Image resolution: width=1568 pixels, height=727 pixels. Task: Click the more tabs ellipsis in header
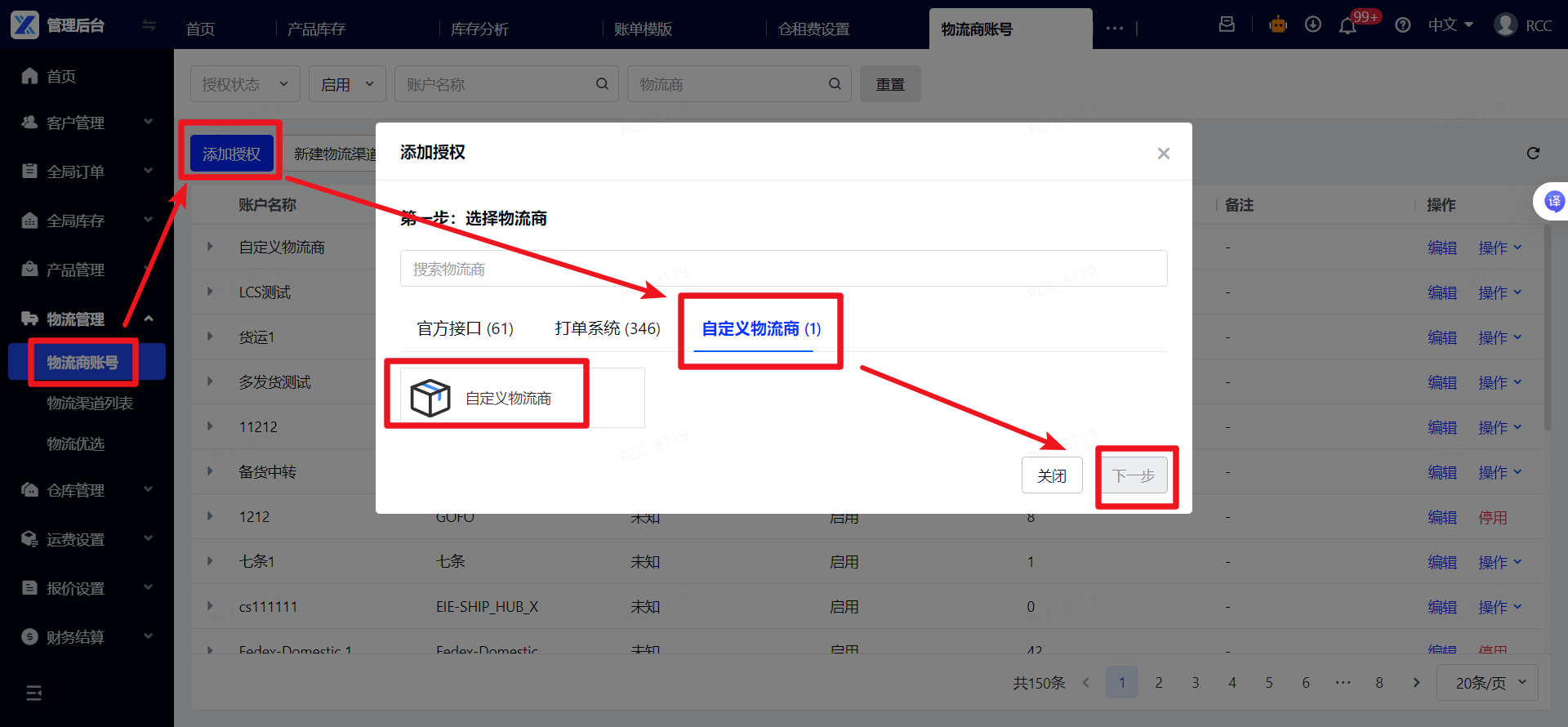(x=1115, y=29)
